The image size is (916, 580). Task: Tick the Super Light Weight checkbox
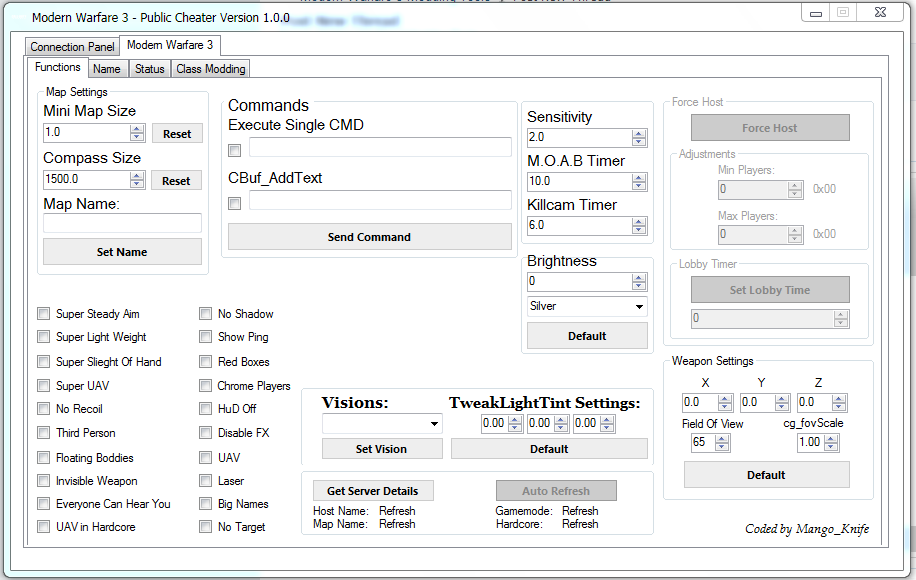(43, 336)
